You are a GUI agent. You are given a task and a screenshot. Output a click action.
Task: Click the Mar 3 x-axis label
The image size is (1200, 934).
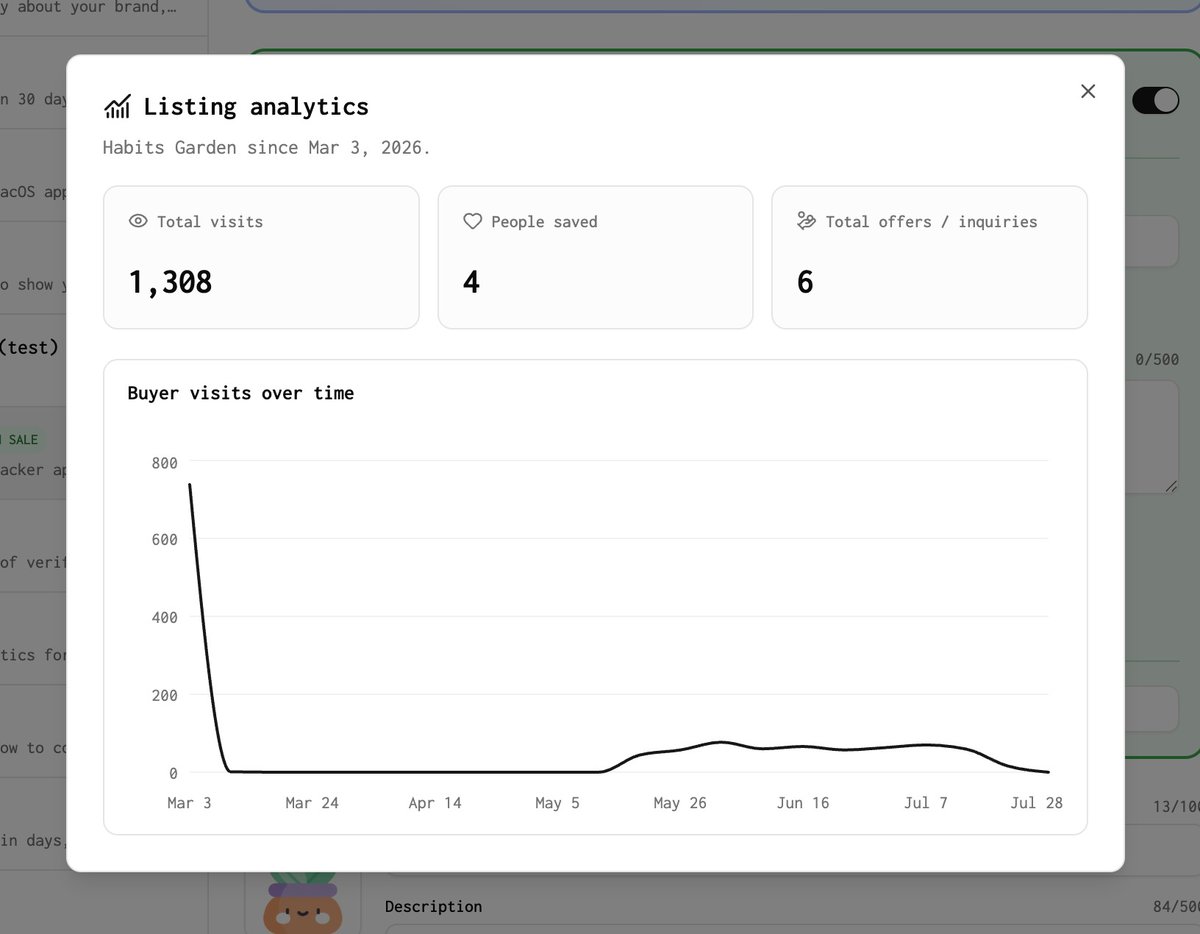coord(189,802)
